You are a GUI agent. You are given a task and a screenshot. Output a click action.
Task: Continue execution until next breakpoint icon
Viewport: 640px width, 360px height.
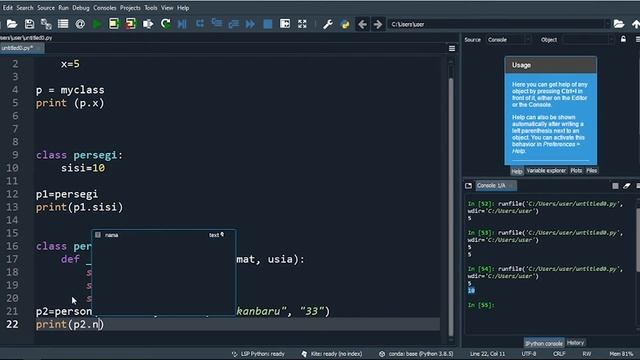(250, 24)
